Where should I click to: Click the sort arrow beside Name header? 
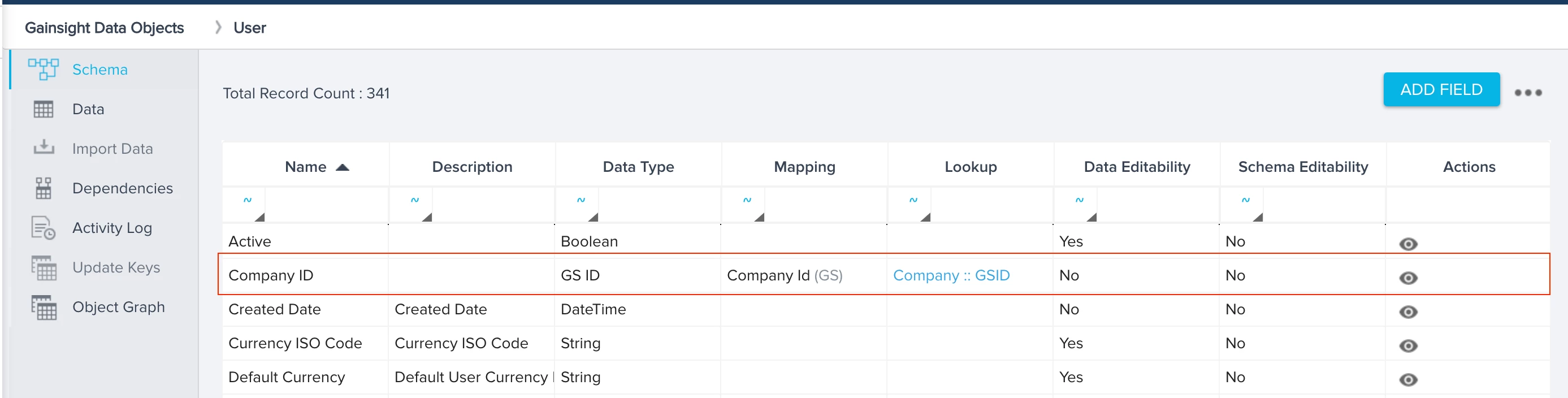pos(343,167)
